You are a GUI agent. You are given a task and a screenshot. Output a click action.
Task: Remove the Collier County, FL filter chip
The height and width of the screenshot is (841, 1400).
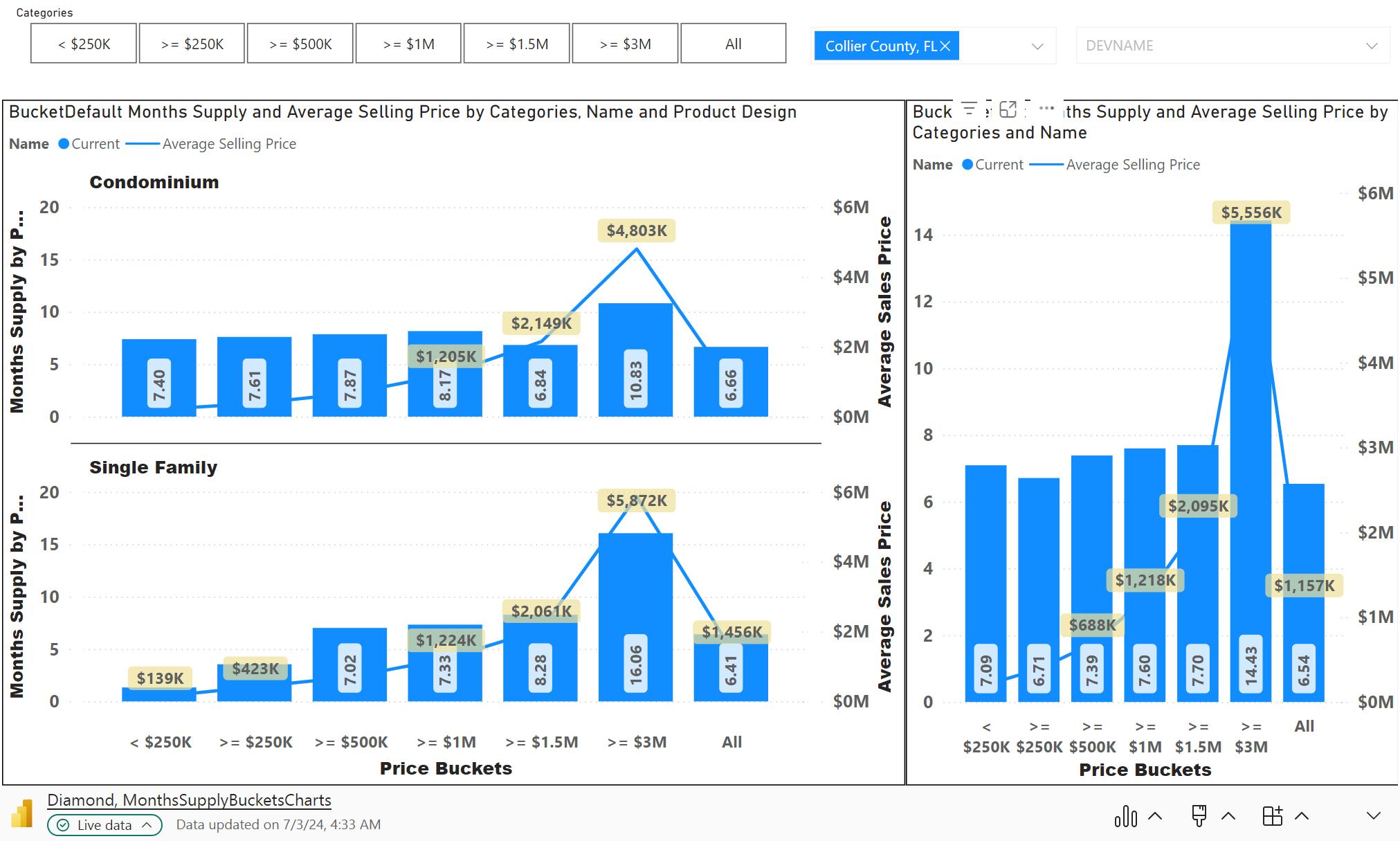click(x=945, y=46)
